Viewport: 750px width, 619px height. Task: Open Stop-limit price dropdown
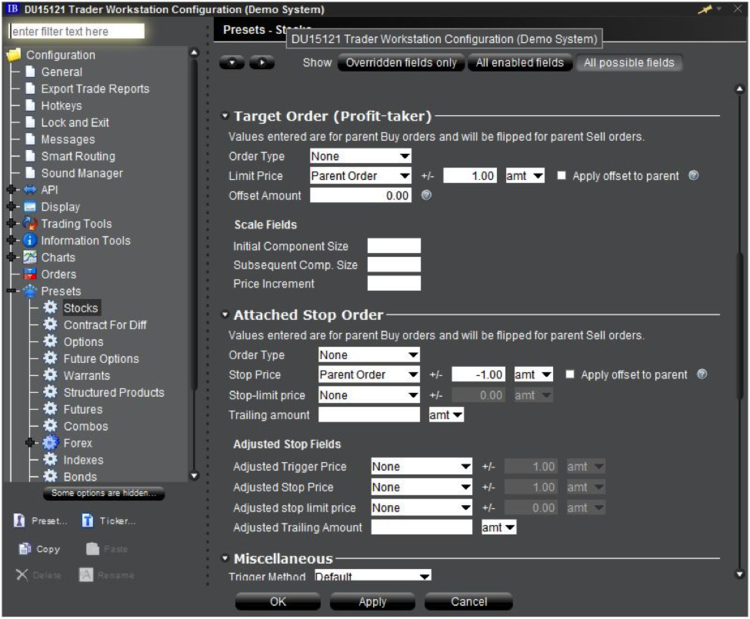[x=369, y=395]
